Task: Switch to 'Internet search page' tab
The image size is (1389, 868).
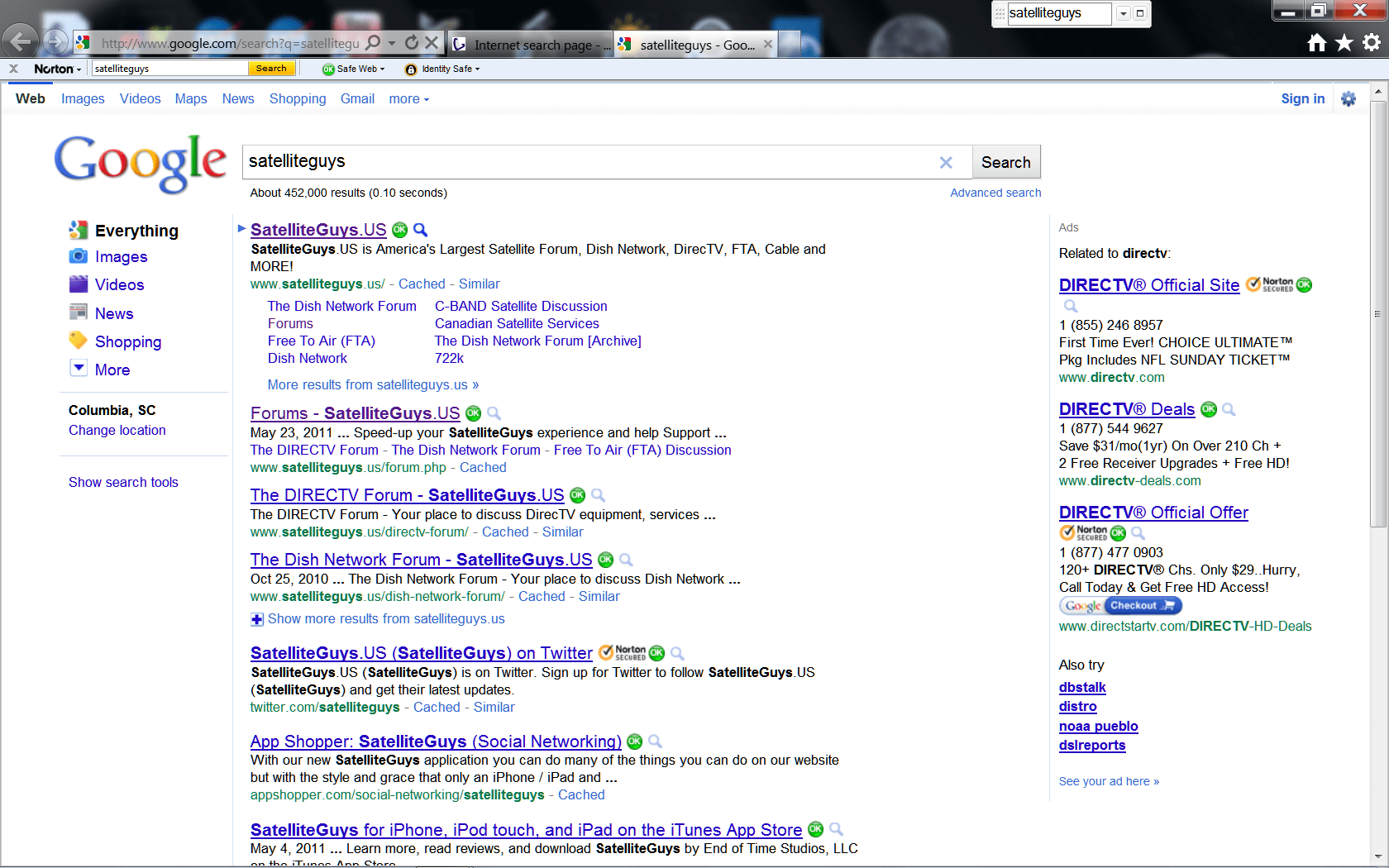Action: [x=531, y=45]
